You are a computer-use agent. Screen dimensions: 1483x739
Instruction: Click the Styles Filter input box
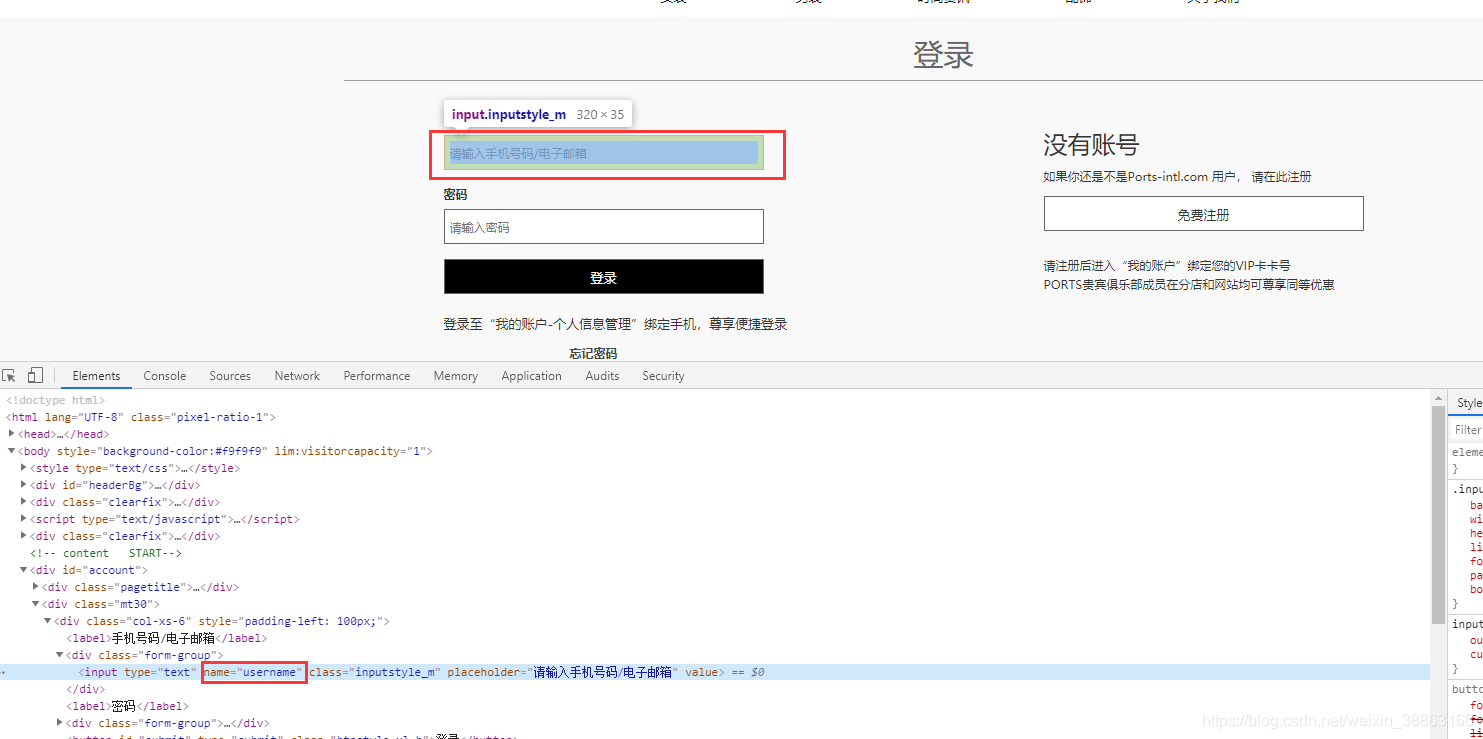pos(1468,429)
